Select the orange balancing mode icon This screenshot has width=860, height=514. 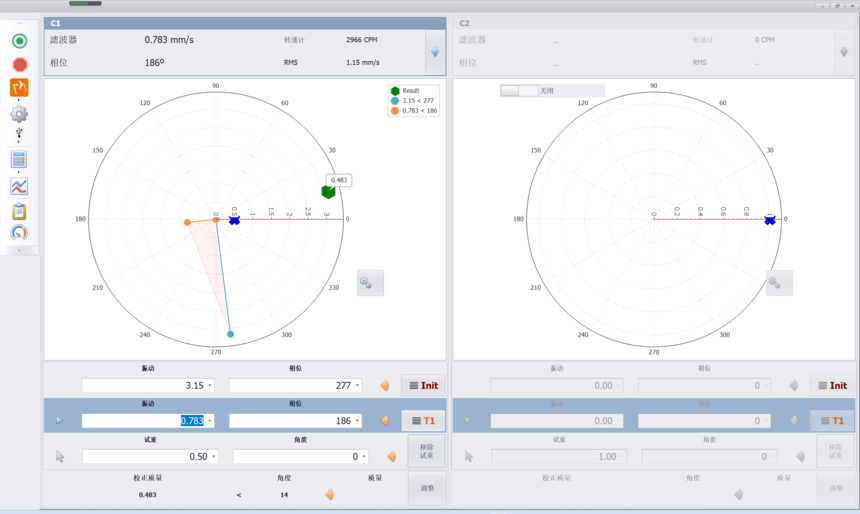click(x=19, y=88)
